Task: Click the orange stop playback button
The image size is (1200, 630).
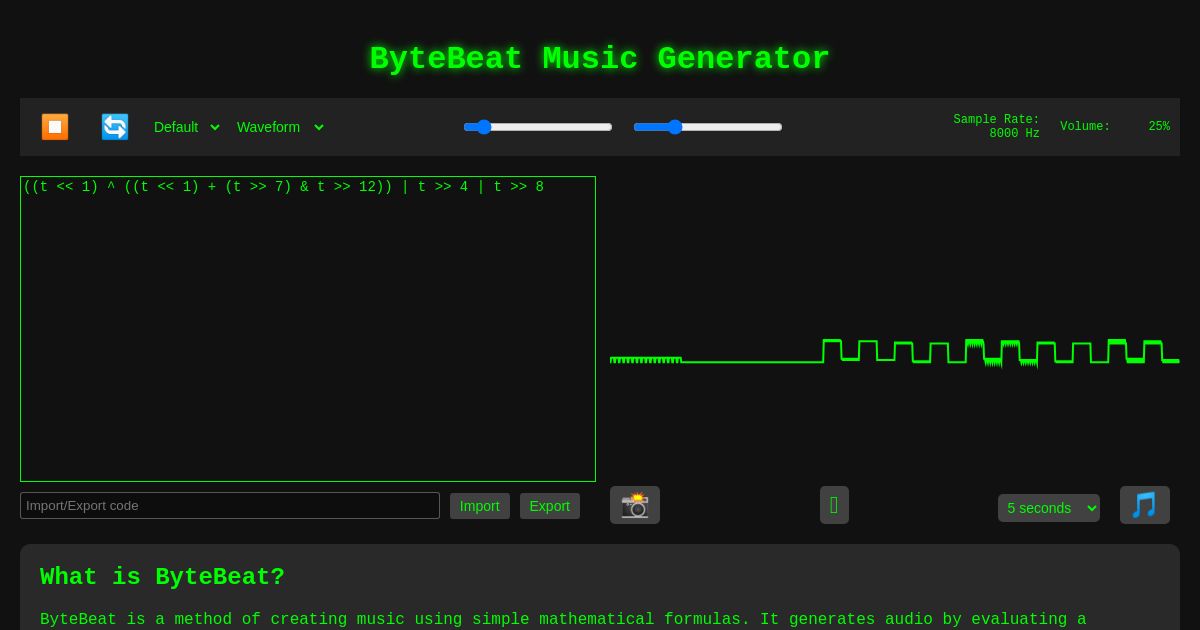Action: click(x=55, y=126)
